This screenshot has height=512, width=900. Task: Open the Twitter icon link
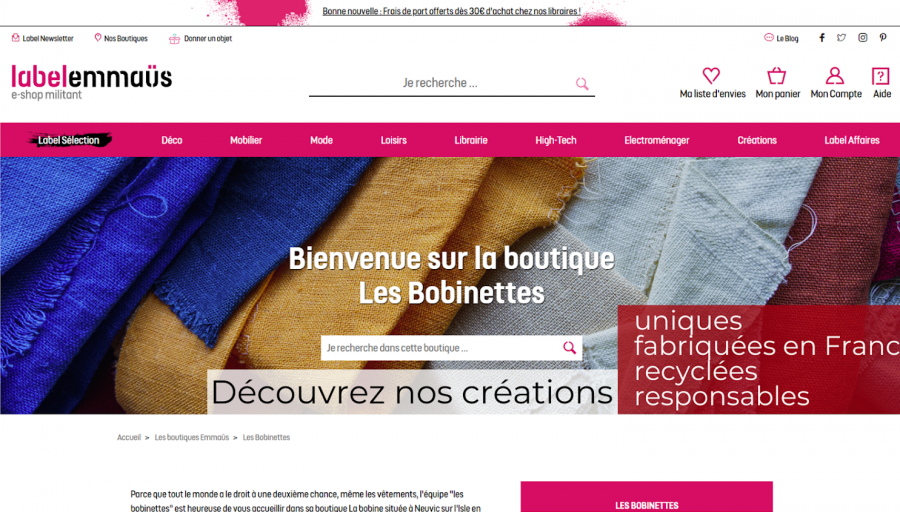[841, 38]
